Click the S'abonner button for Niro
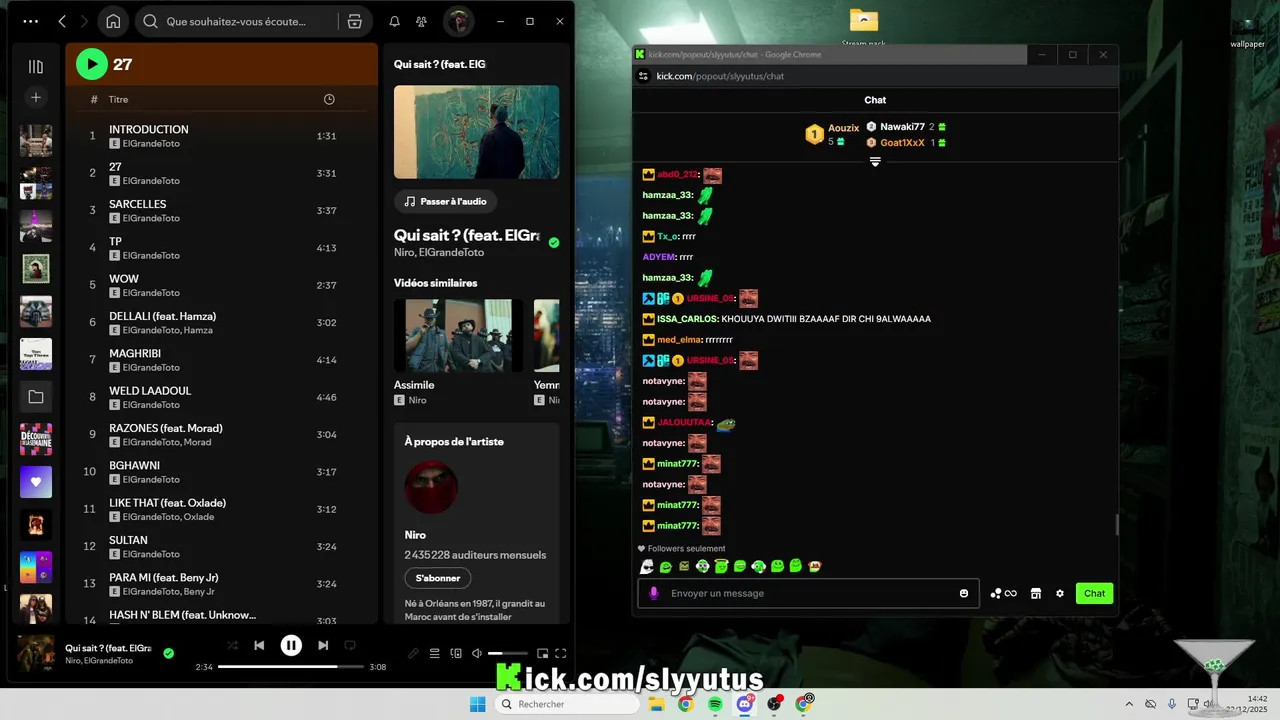 (x=438, y=578)
